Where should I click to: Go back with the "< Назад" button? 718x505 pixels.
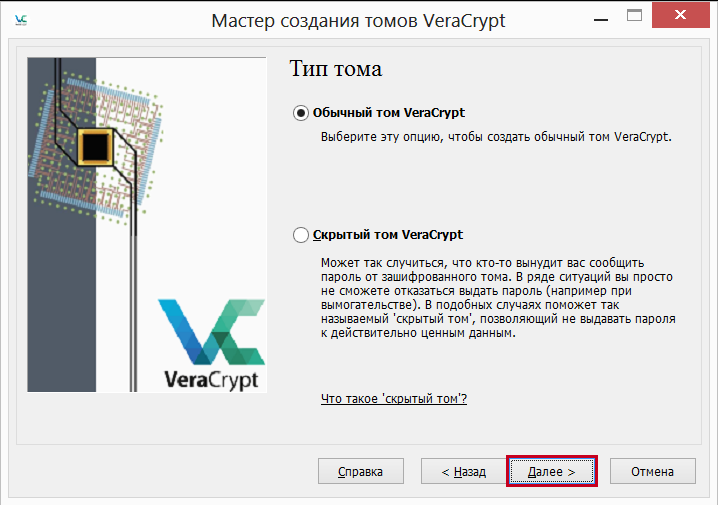[463, 471]
